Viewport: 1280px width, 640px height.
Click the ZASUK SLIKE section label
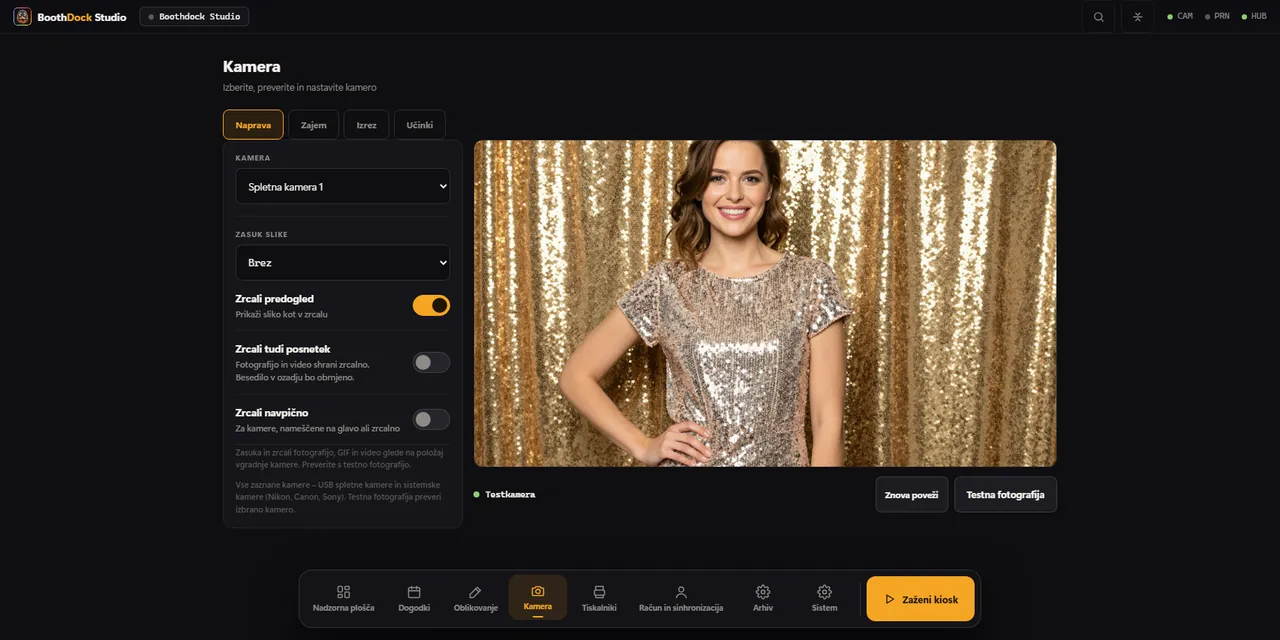click(x=262, y=234)
